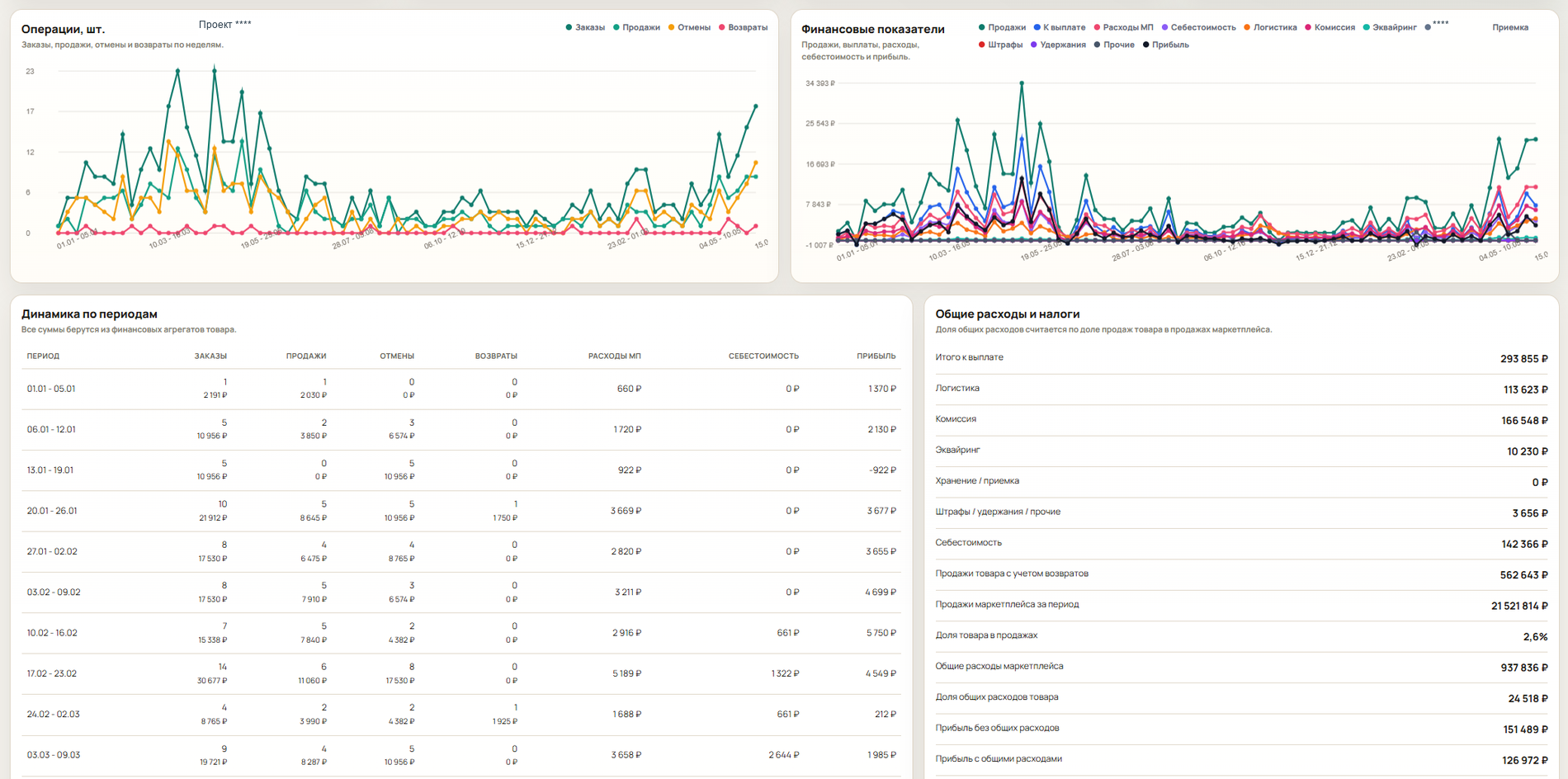Click the 34 393 ₽ axis label
Image resolution: width=1568 pixels, height=779 pixels.
pyautogui.click(x=820, y=83)
